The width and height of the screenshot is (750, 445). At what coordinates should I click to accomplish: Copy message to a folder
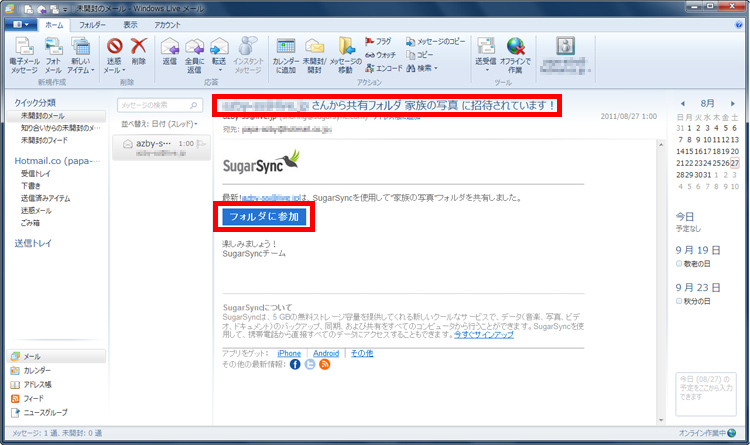(436, 42)
